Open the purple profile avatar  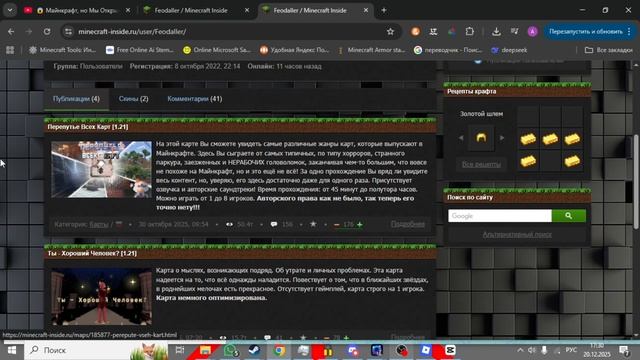click(532, 31)
